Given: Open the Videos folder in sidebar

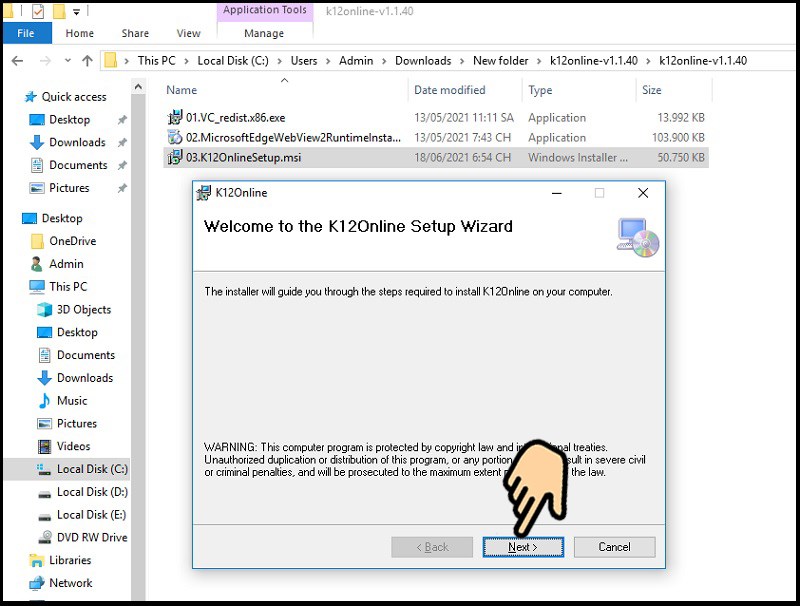Looking at the screenshot, I should (73, 446).
